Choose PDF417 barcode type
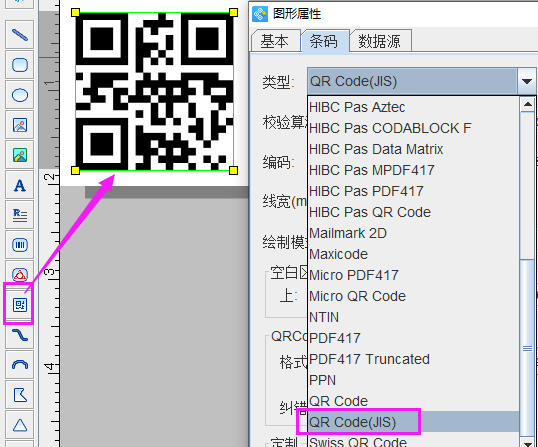This screenshot has height=447, width=538. point(413,338)
